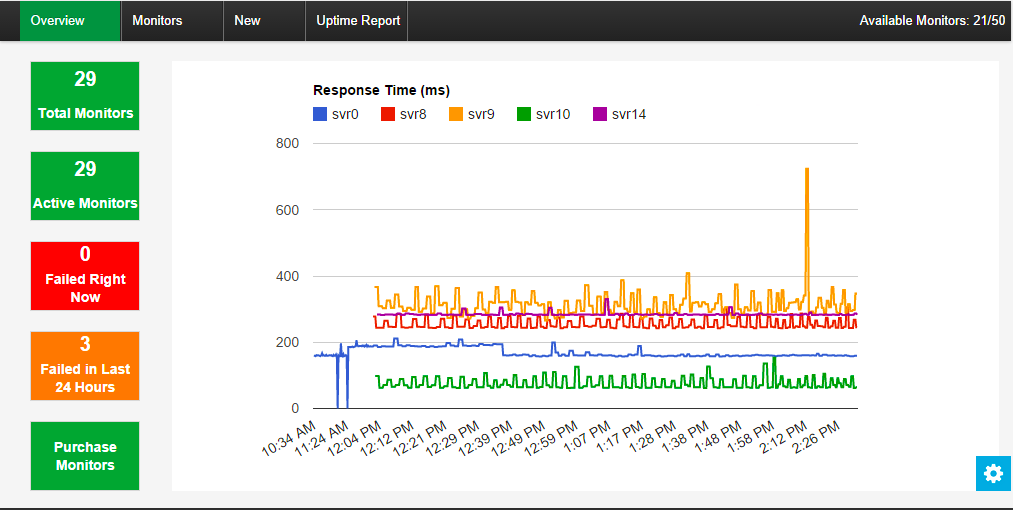Open the New tab
This screenshot has height=510, width=1013.
(247, 21)
